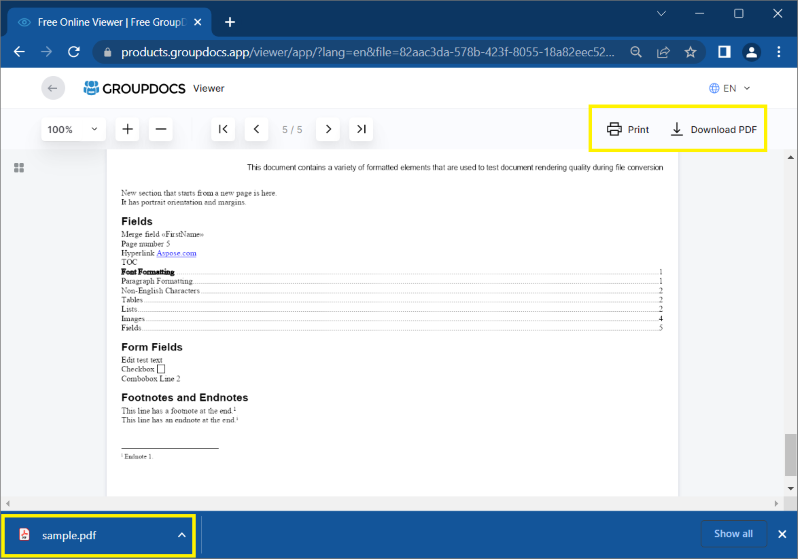Click the Edit test text field
Screen dimensions: 798x559
coord(142,360)
